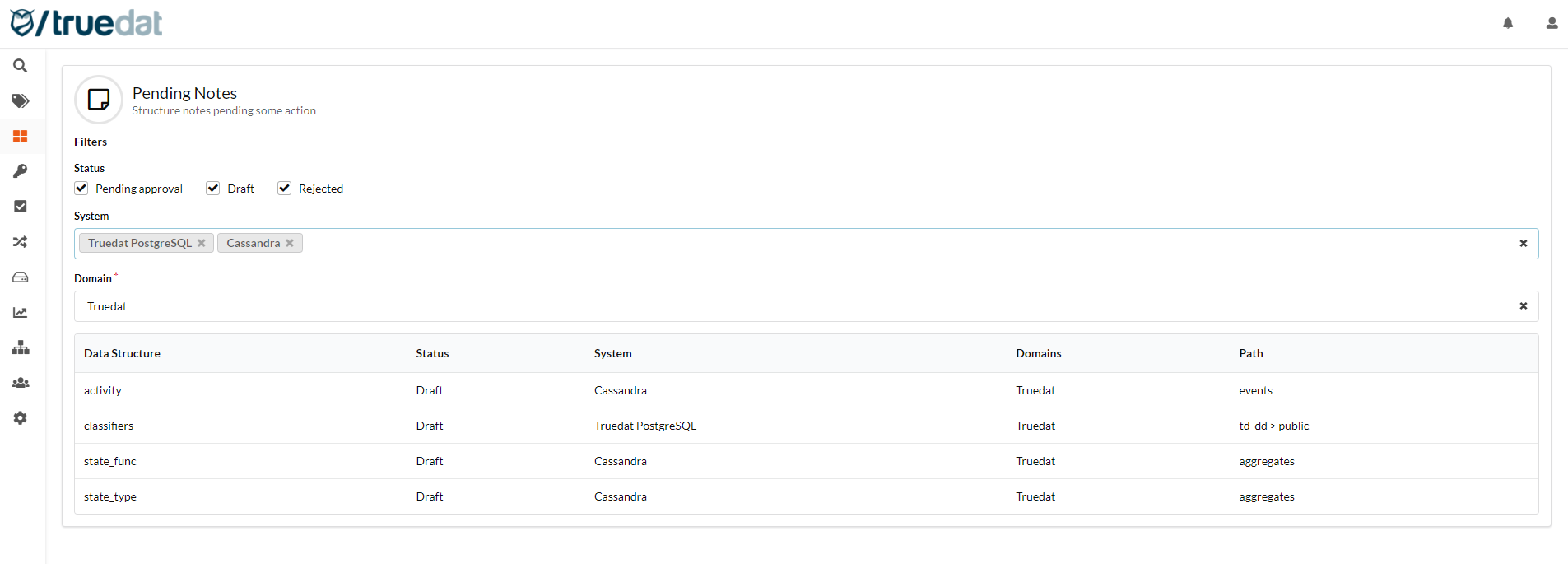Select the activity row in table
The width and height of the screenshot is (1568, 564).
point(103,390)
